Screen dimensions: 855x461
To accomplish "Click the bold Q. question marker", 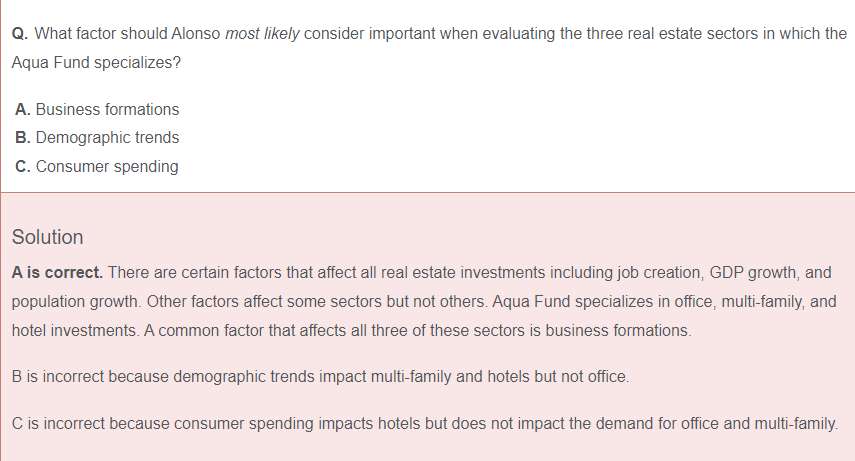I will 20,34.
